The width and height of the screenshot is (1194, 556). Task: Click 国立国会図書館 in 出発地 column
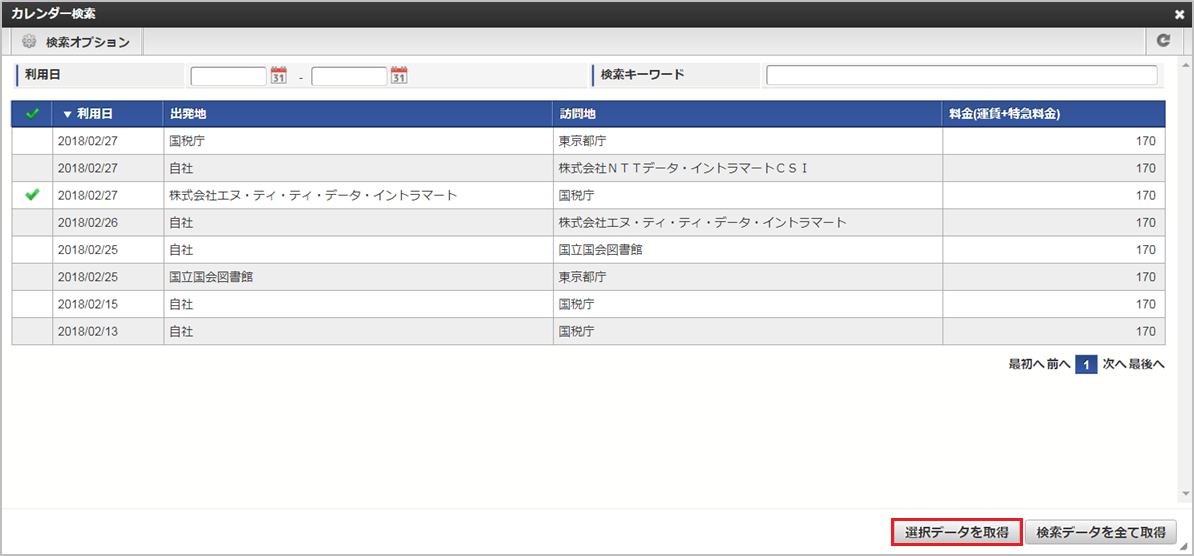210,277
